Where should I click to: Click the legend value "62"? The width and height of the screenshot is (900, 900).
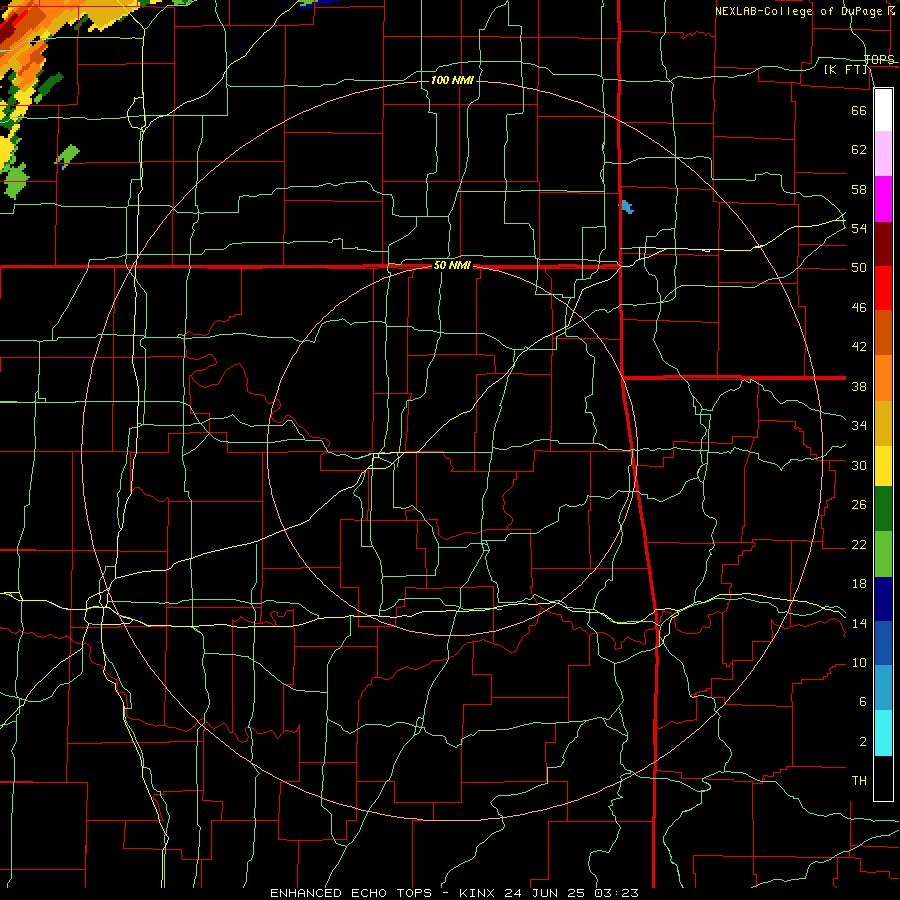(859, 150)
